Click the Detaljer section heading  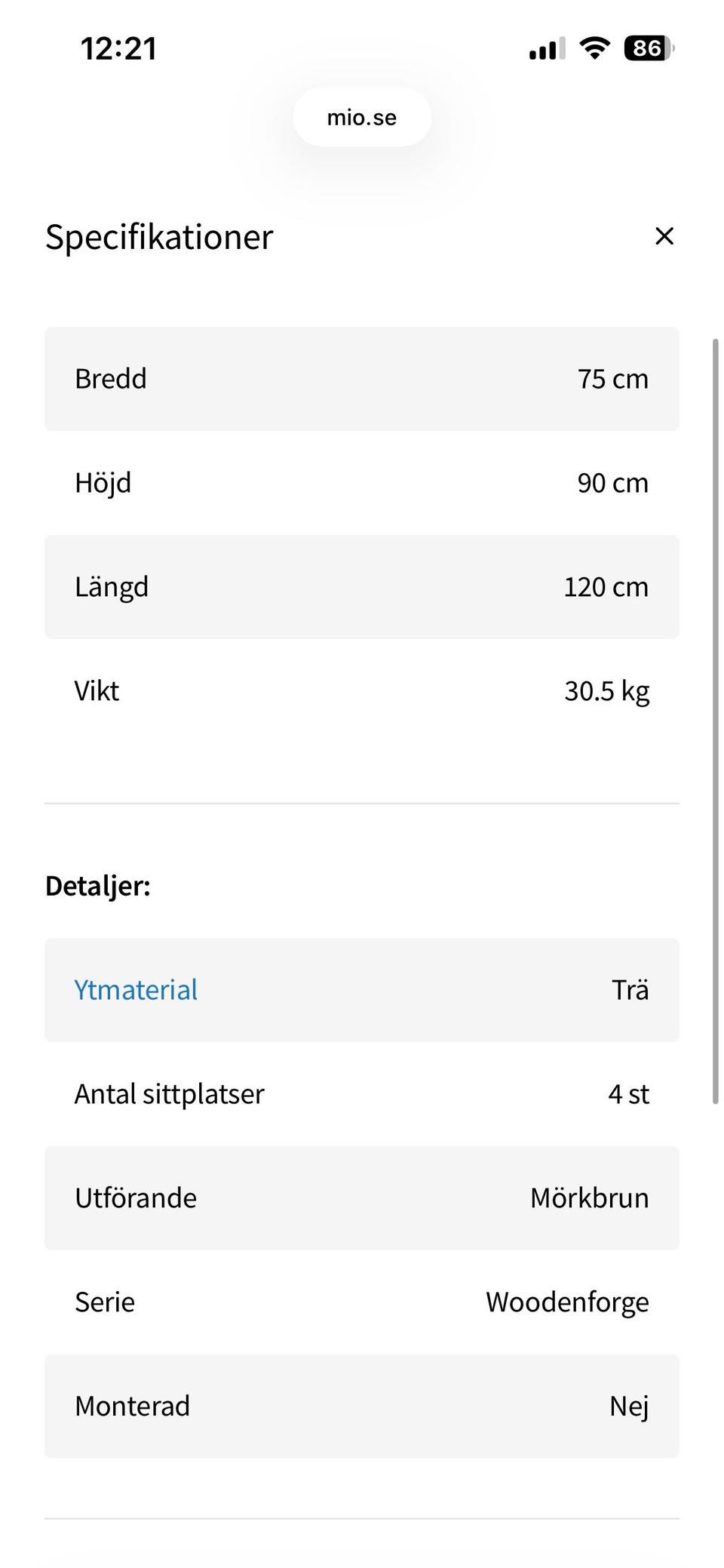click(x=98, y=886)
